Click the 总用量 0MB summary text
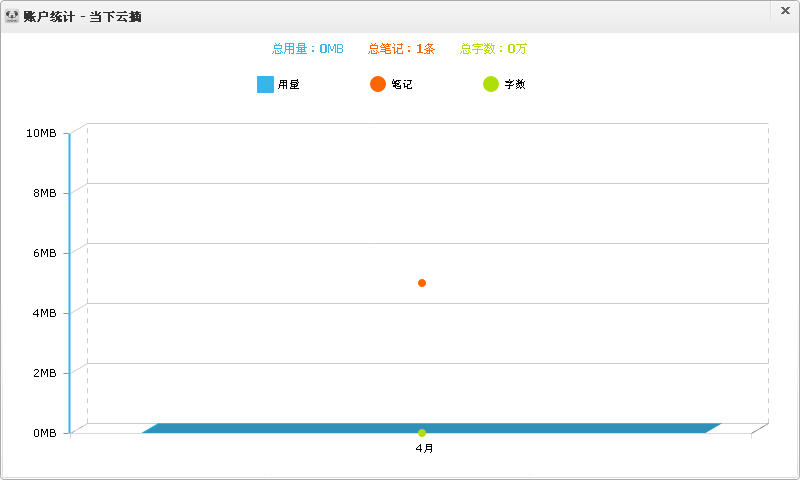Image resolution: width=800 pixels, height=480 pixels. 308,48
